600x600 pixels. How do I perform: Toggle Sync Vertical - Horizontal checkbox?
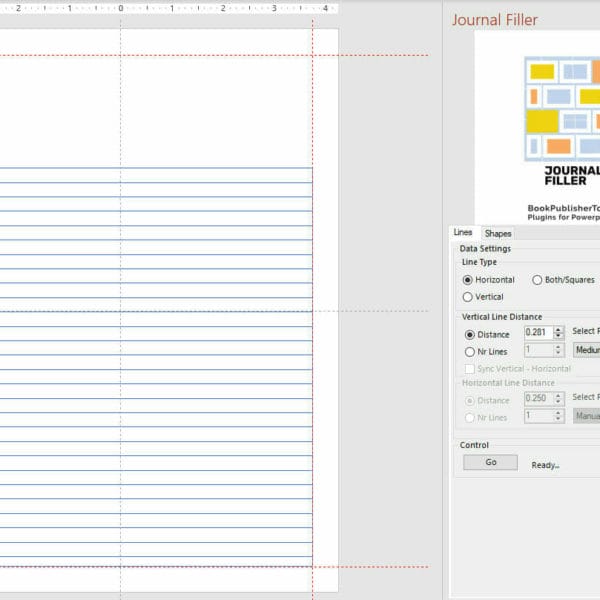tap(468, 368)
